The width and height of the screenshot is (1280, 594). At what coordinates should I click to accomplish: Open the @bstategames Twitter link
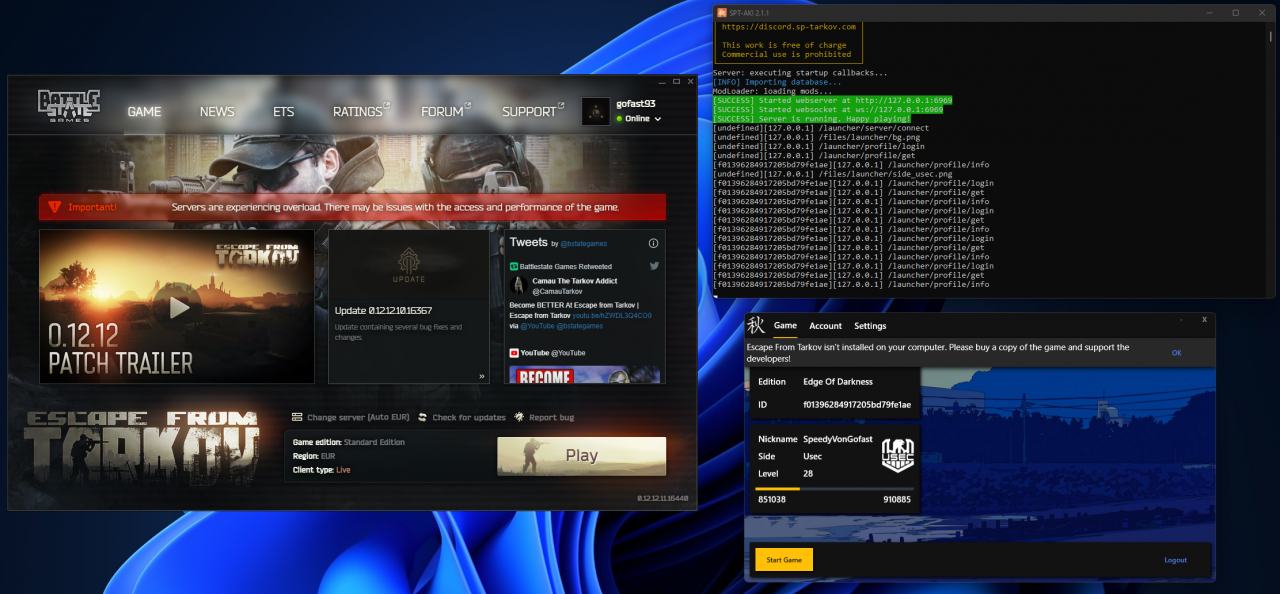pos(584,243)
